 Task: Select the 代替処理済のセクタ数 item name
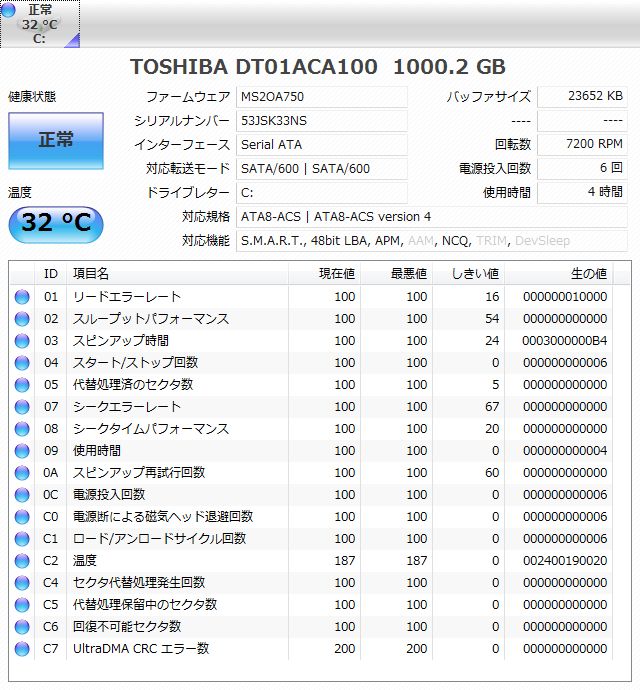(x=133, y=385)
